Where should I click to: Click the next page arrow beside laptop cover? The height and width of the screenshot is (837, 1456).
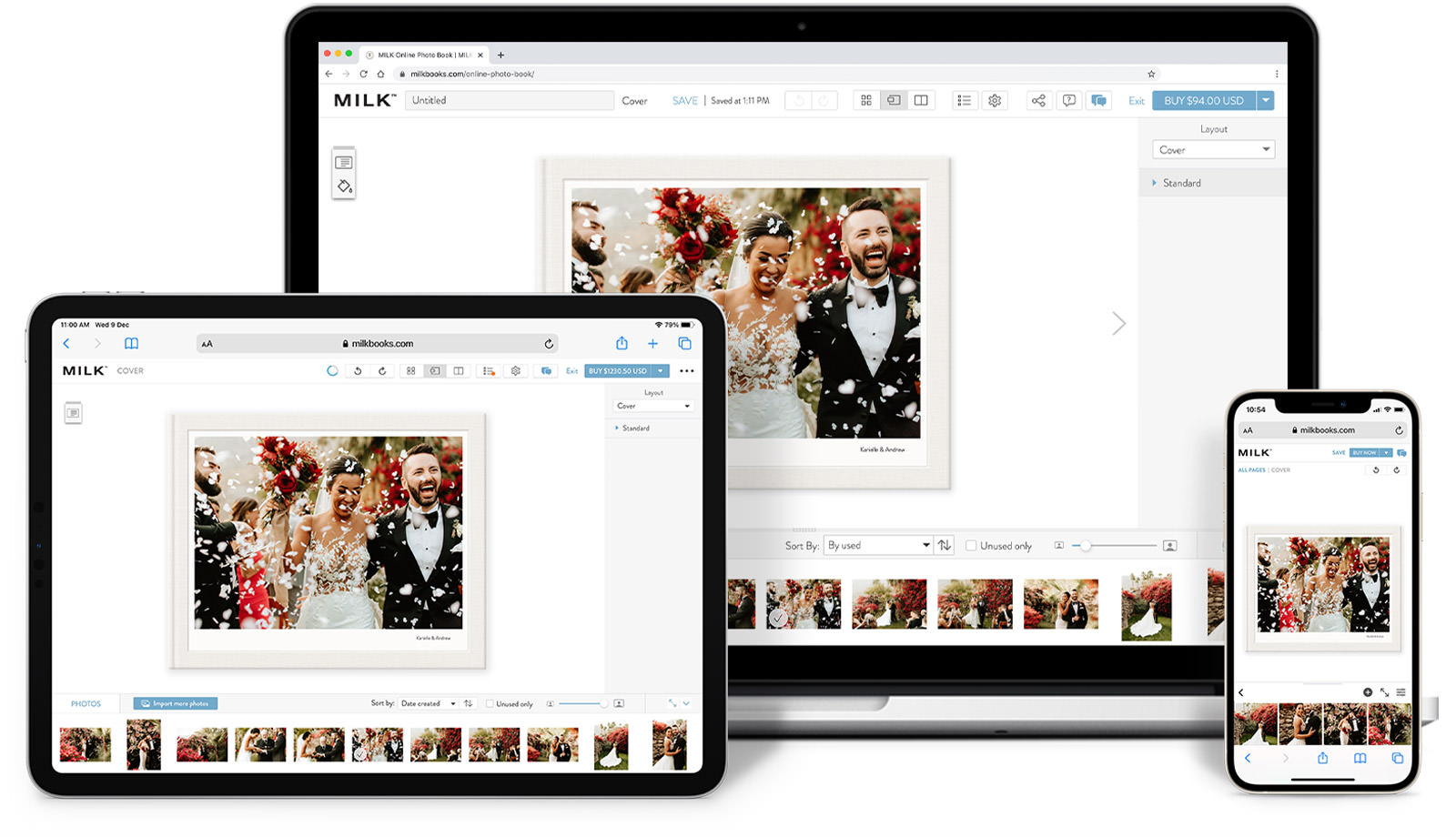(1119, 323)
